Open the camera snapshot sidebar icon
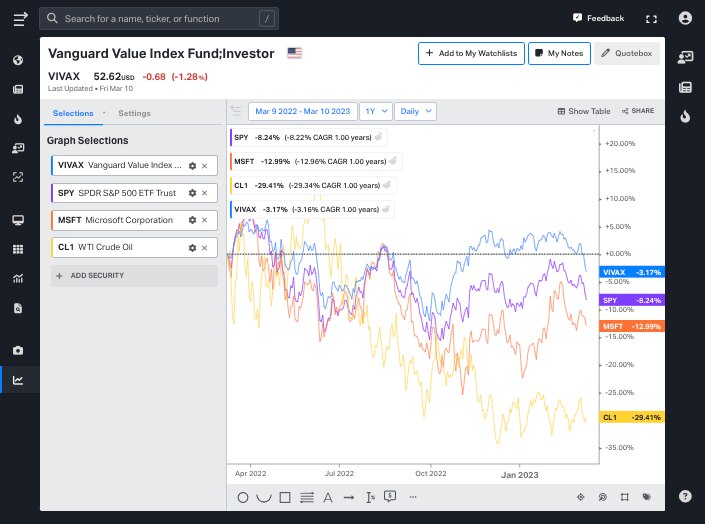705x524 pixels. tap(18, 350)
